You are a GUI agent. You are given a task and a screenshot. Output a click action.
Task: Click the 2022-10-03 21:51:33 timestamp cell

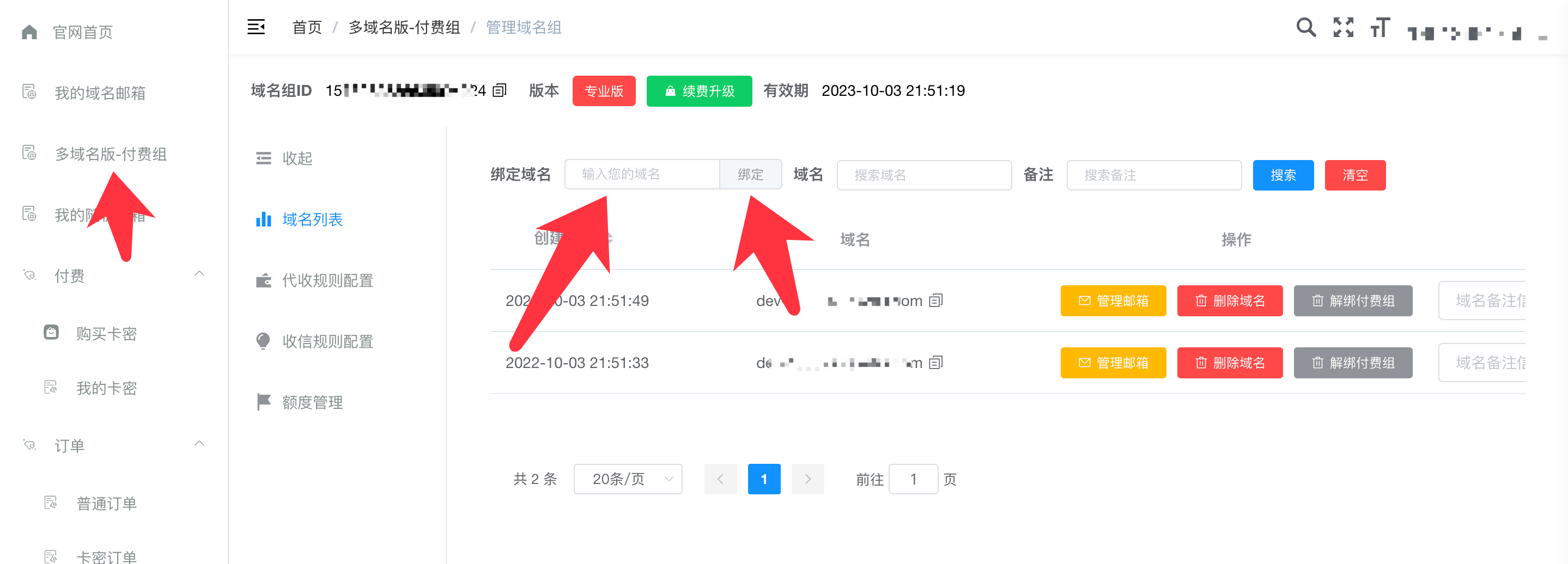(x=577, y=363)
